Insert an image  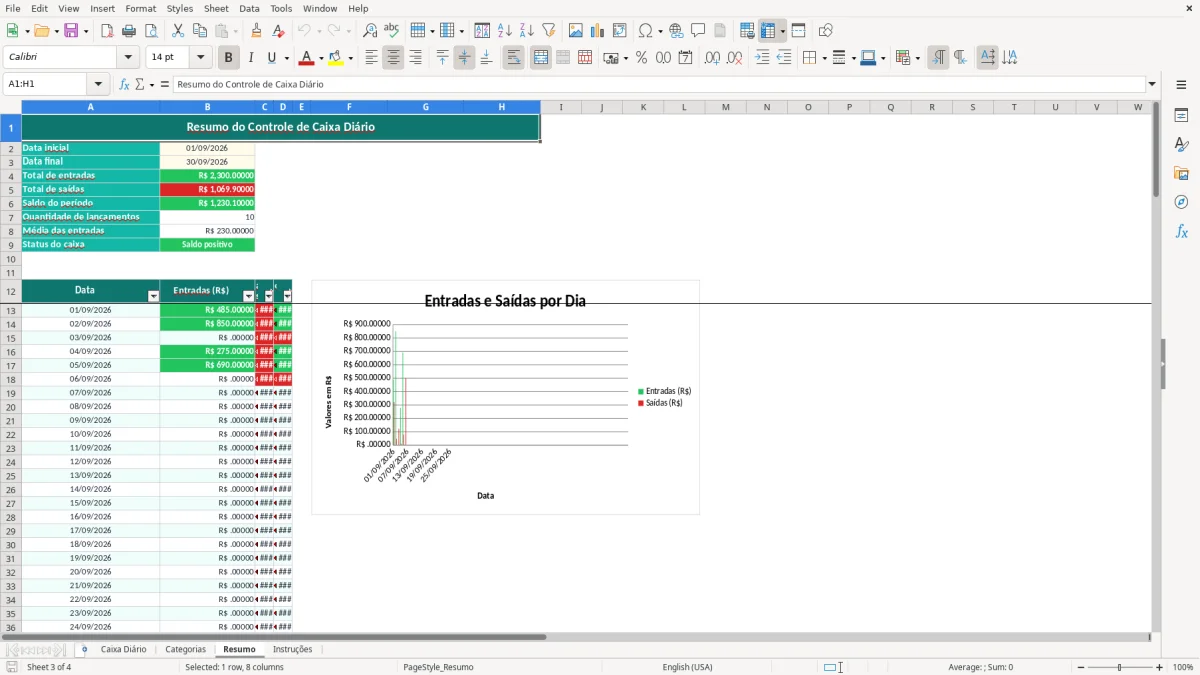(576, 31)
